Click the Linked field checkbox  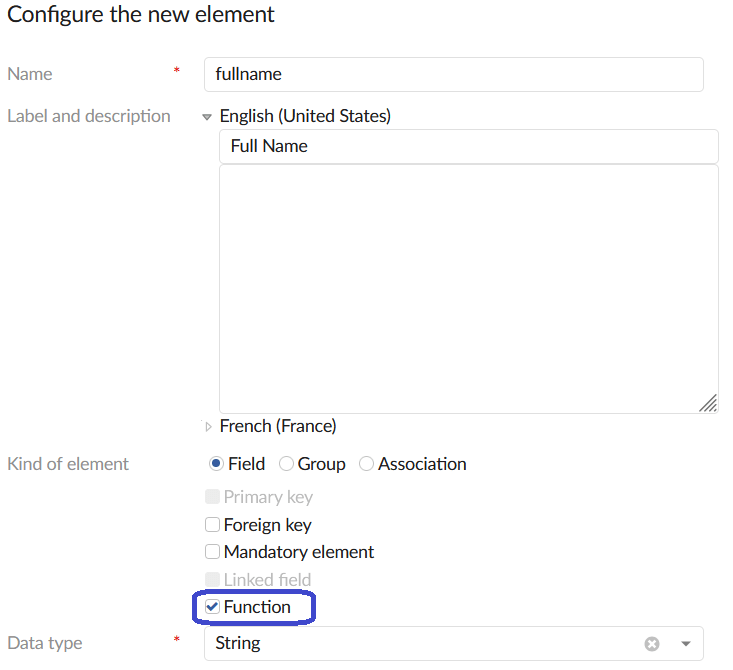pos(212,580)
